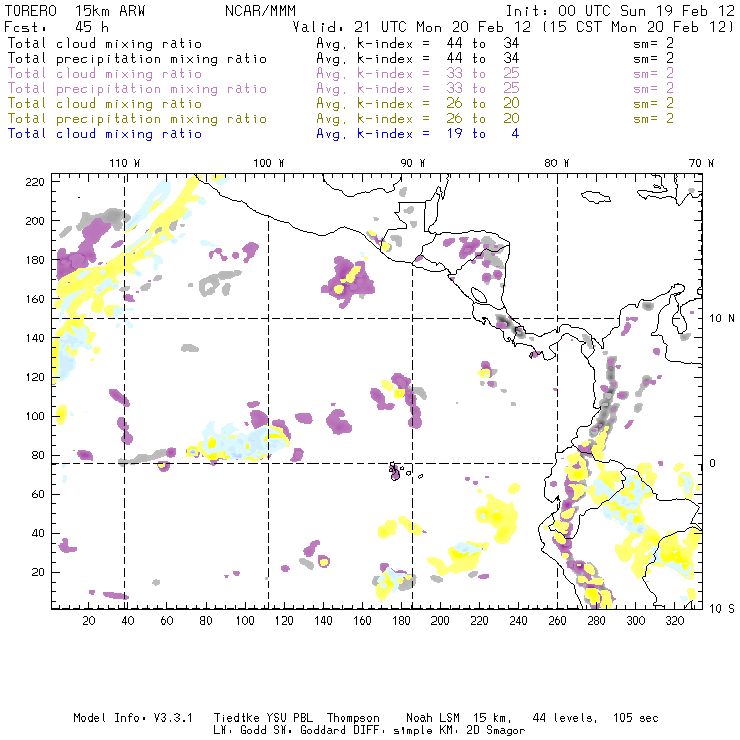This screenshot has height=740, width=740.
Task: Click the blue "Avg. k-index = 19 to 4" text
Action: coord(418,134)
